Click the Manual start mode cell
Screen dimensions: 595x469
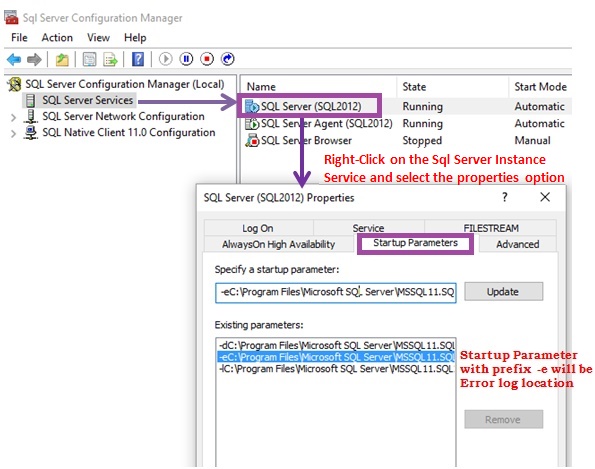[533, 140]
